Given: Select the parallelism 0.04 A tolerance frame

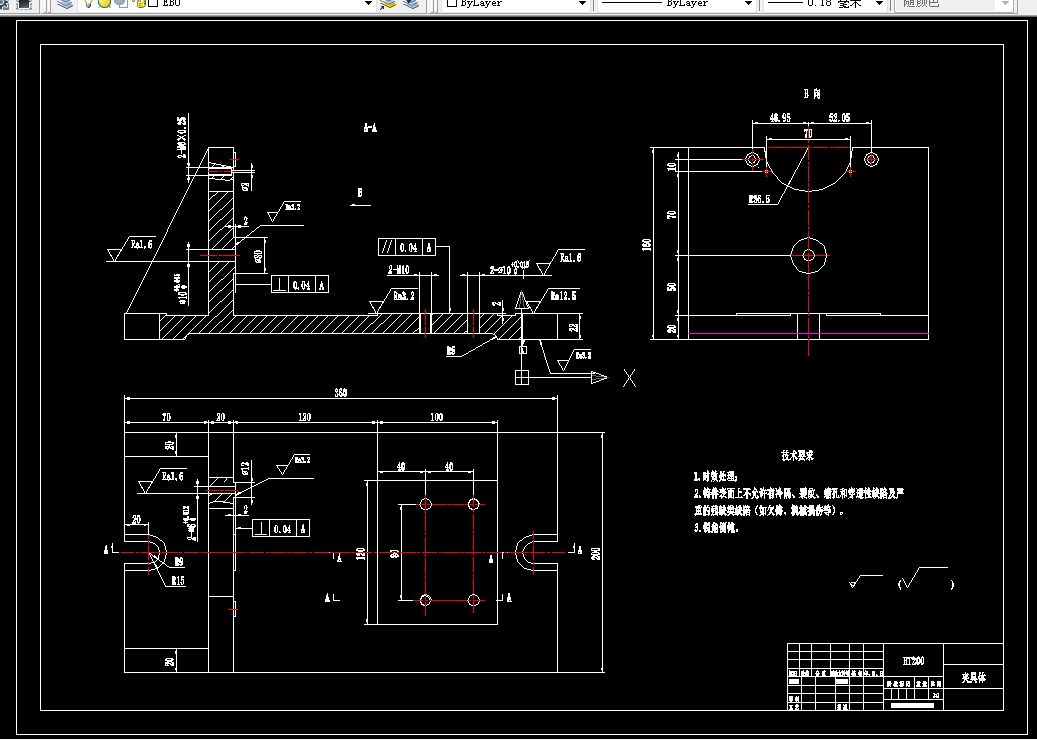Looking at the screenshot, I should pos(407,247).
